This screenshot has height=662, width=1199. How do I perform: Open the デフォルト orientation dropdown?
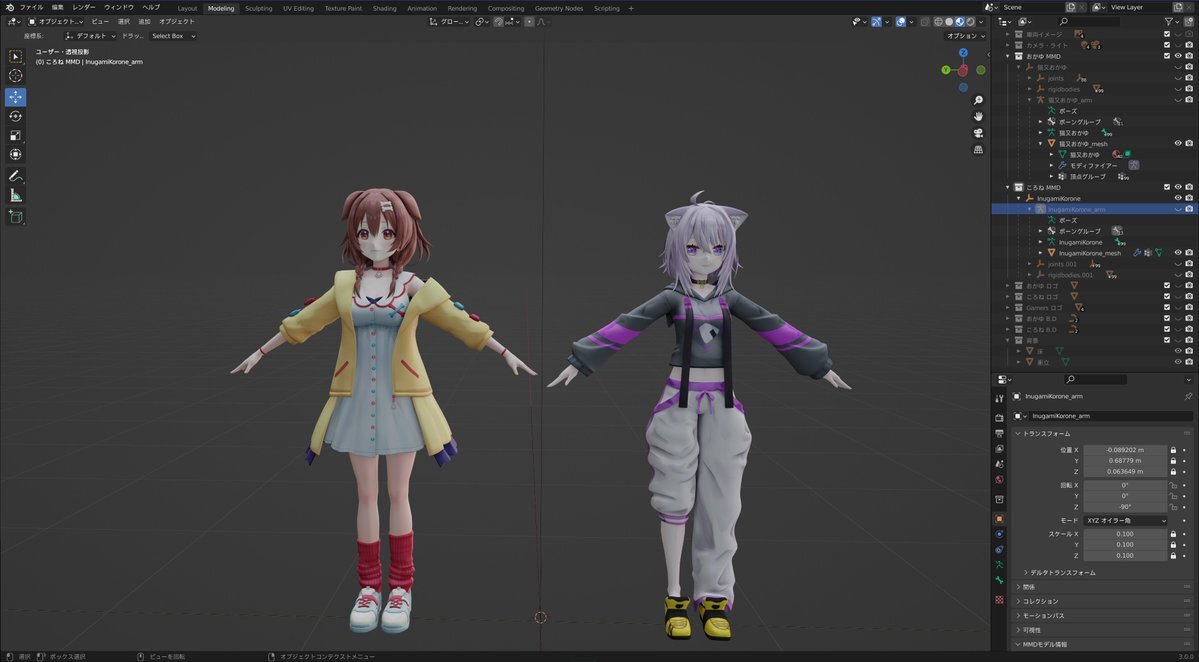click(91, 36)
